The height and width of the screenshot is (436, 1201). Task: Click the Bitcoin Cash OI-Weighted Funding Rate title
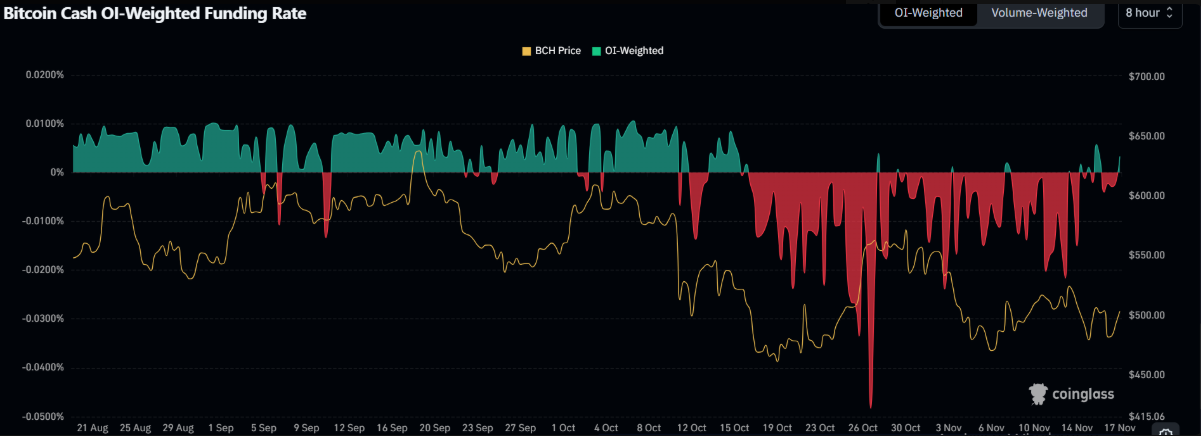pyautogui.click(x=155, y=14)
